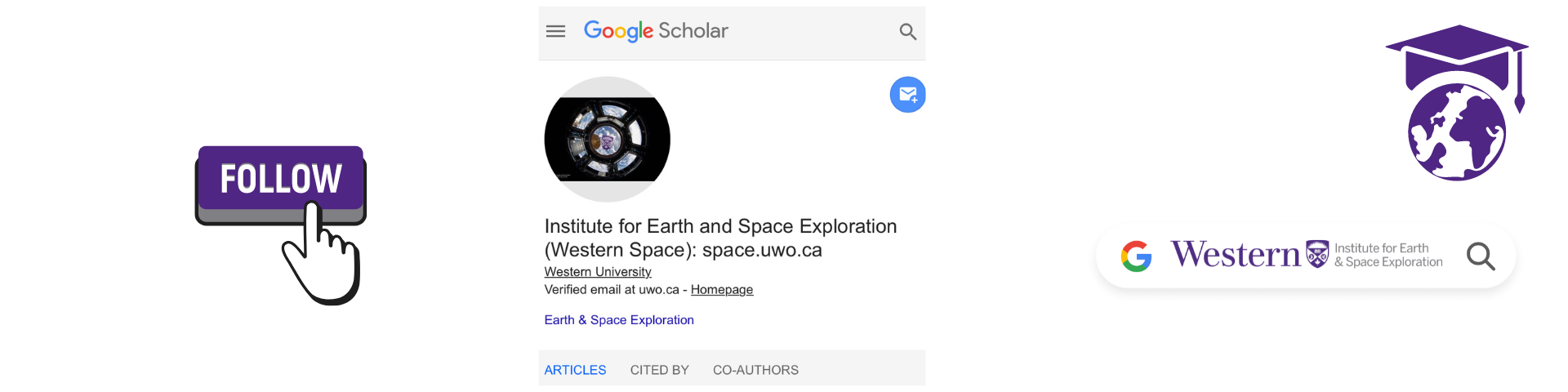The height and width of the screenshot is (392, 1568).
Task: Click the purple FOLLOW button
Action: (x=280, y=179)
